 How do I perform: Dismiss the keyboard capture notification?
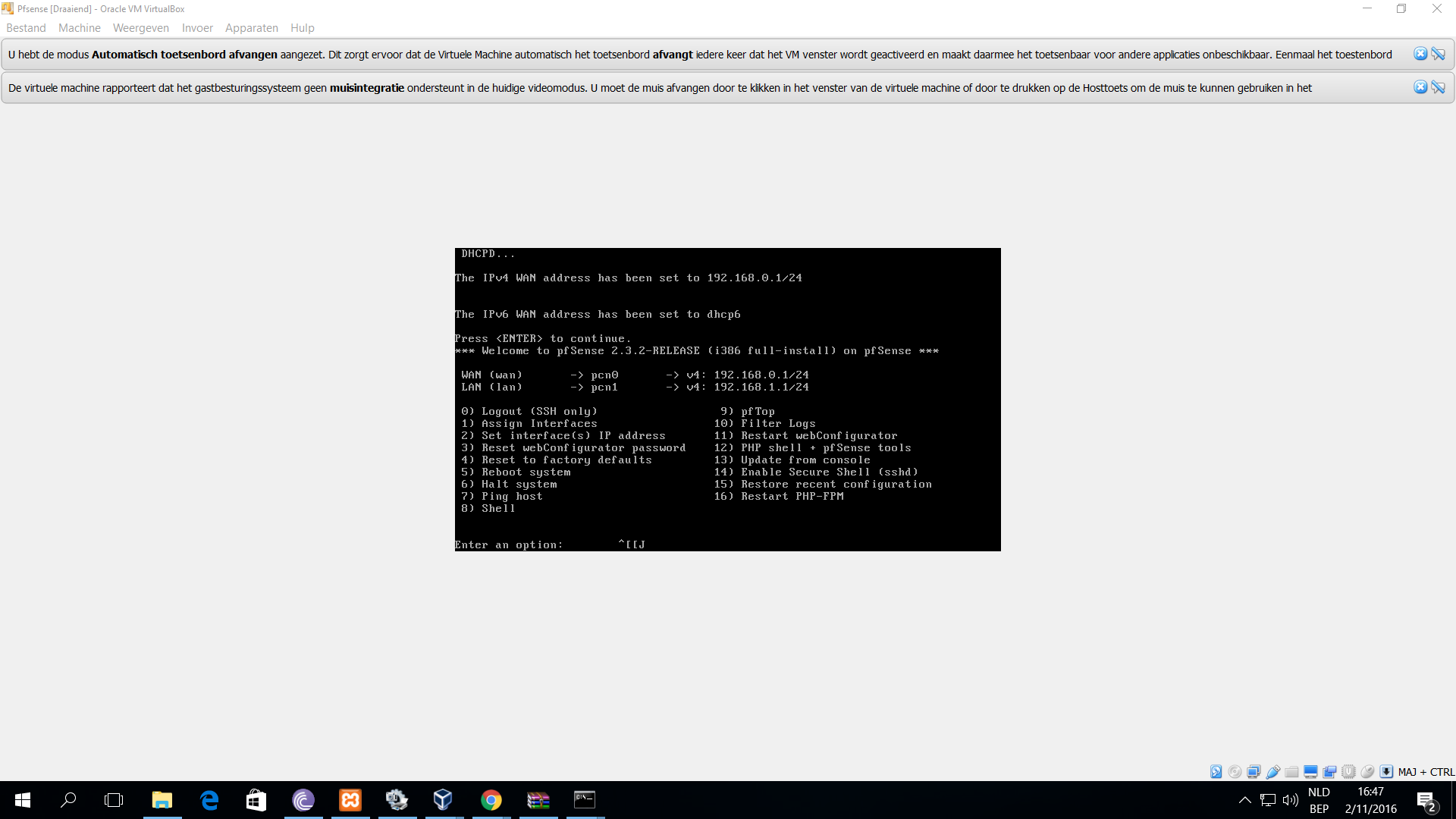(1420, 54)
